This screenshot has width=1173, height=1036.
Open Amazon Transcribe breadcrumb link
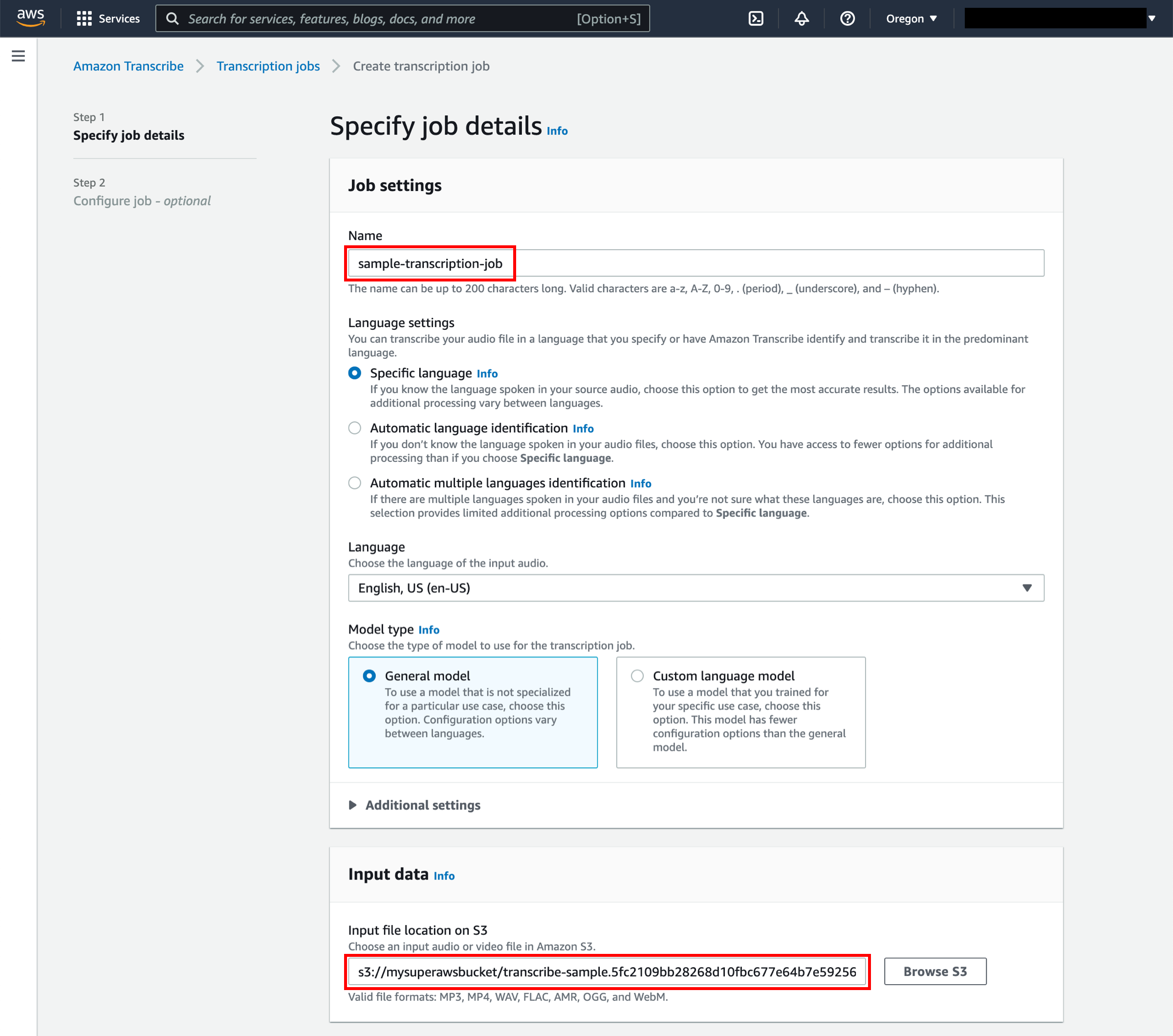[x=129, y=66]
